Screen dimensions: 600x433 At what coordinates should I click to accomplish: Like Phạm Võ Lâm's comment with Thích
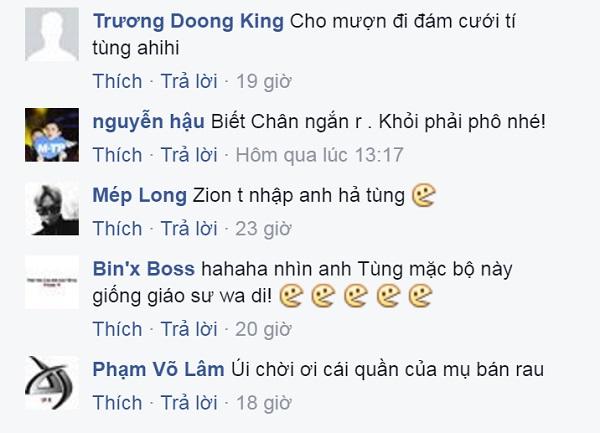pos(117,403)
